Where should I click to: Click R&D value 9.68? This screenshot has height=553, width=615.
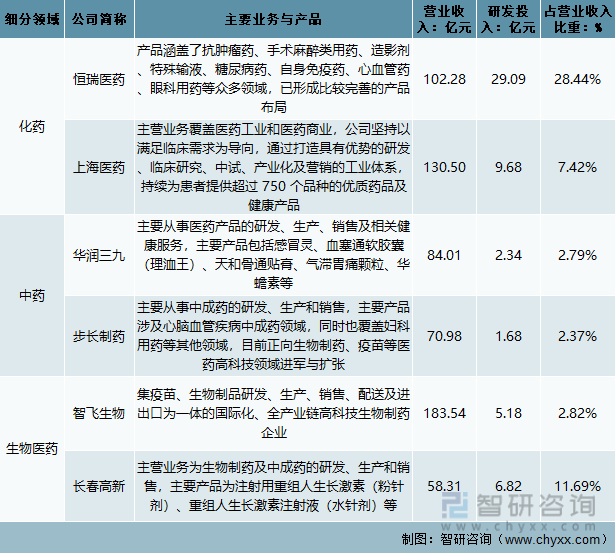click(508, 167)
